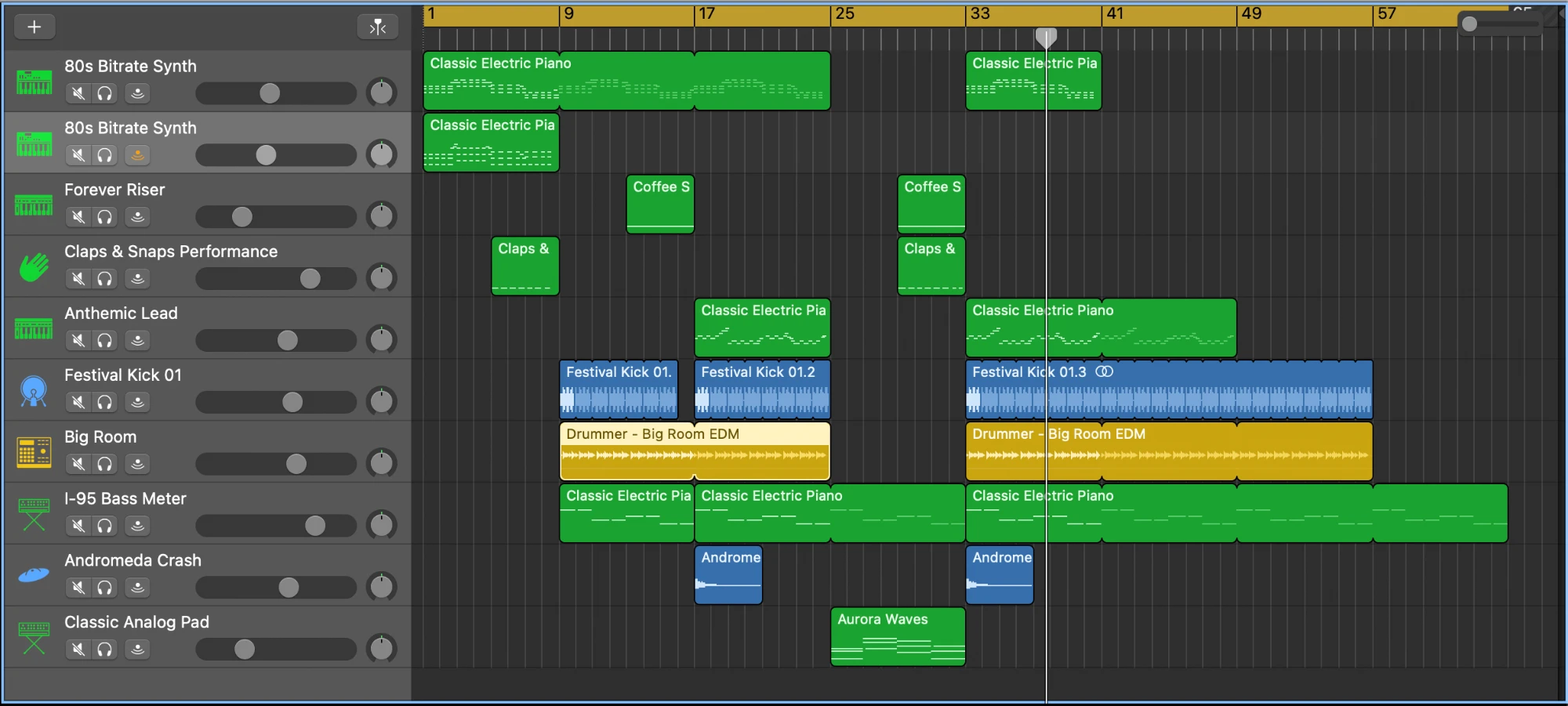The height and width of the screenshot is (706, 1568).
Task: Solo the Classic Analog Pad track
Action: pyautogui.click(x=104, y=649)
